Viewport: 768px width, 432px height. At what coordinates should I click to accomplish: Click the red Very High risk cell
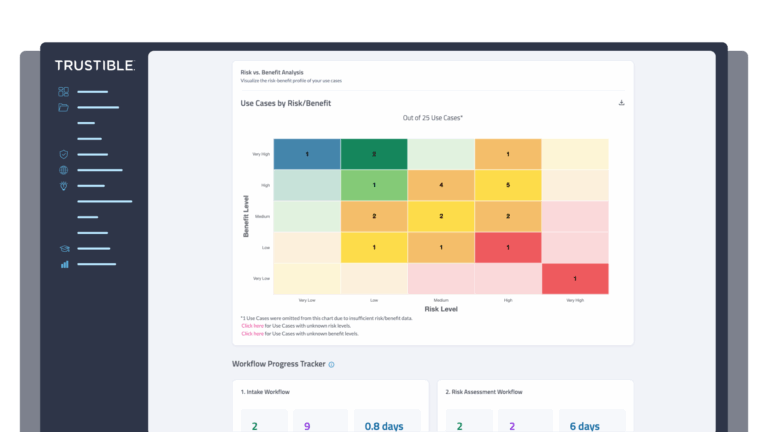[575, 278]
